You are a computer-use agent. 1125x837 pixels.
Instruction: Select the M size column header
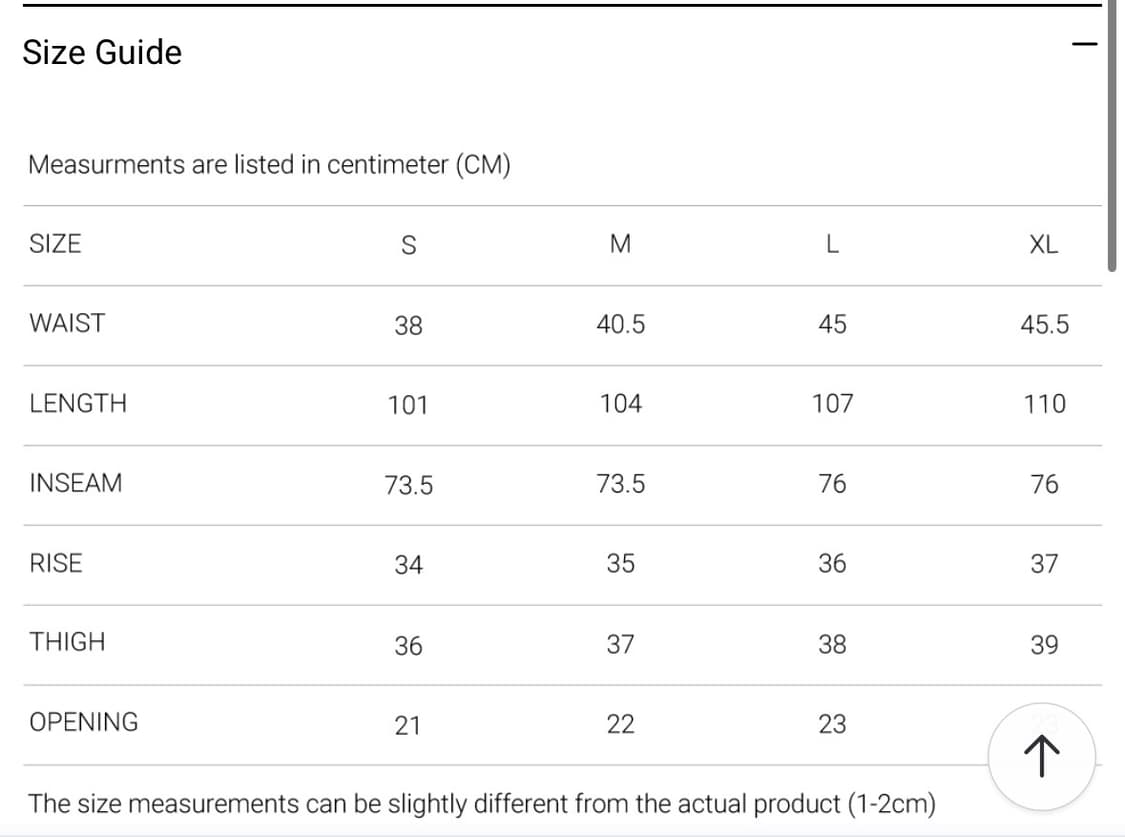pos(620,244)
